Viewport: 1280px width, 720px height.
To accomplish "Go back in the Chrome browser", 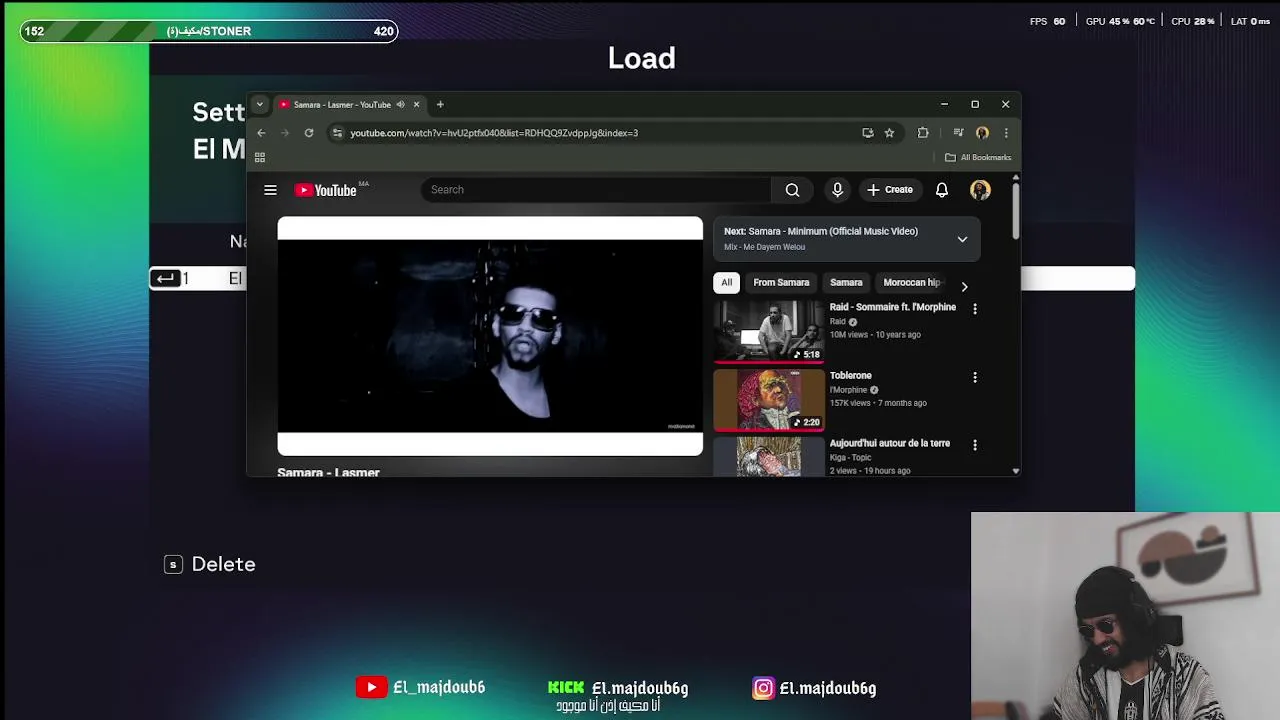I will pos(261,133).
